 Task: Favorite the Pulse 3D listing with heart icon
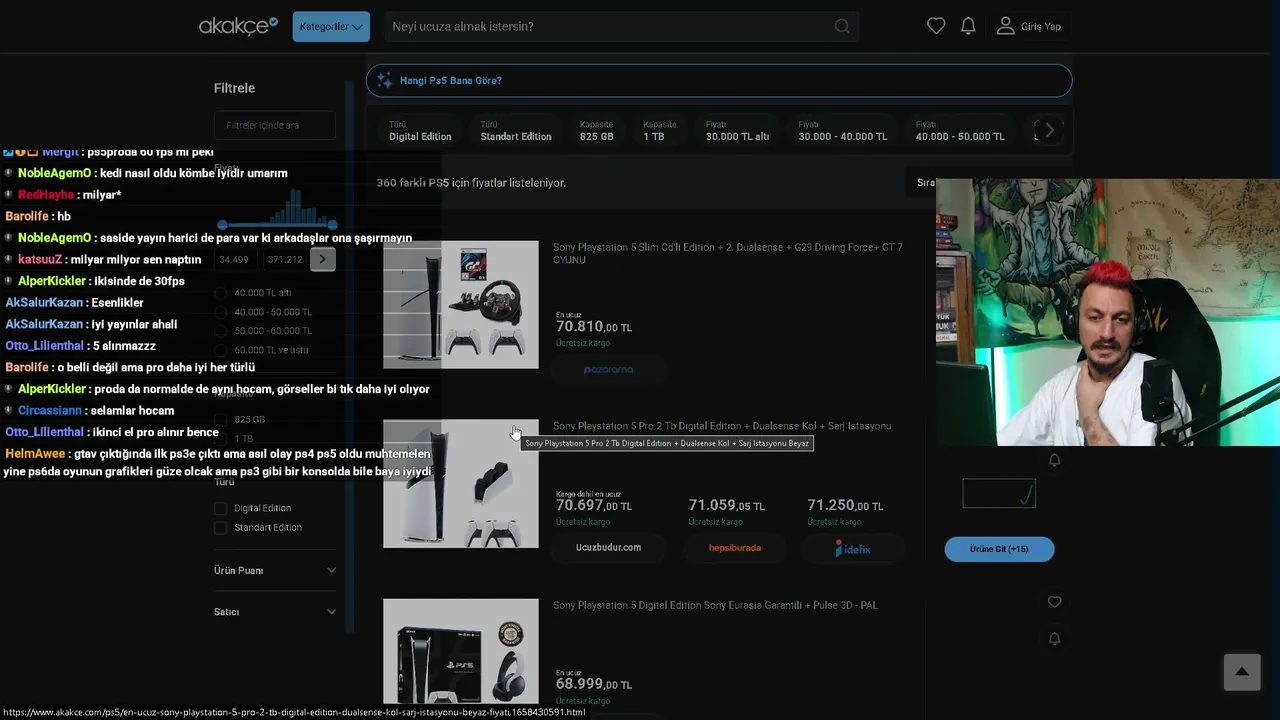[x=1054, y=602]
